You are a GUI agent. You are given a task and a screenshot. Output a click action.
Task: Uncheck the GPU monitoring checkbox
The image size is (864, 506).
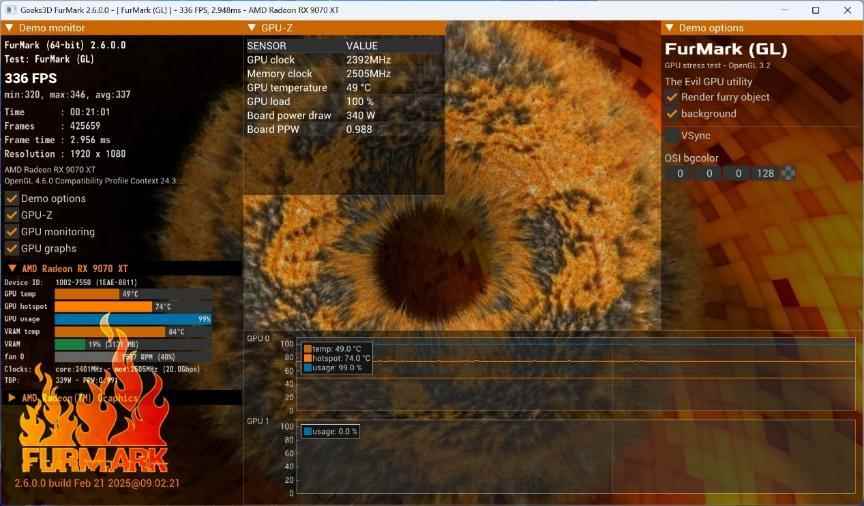click(x=11, y=232)
